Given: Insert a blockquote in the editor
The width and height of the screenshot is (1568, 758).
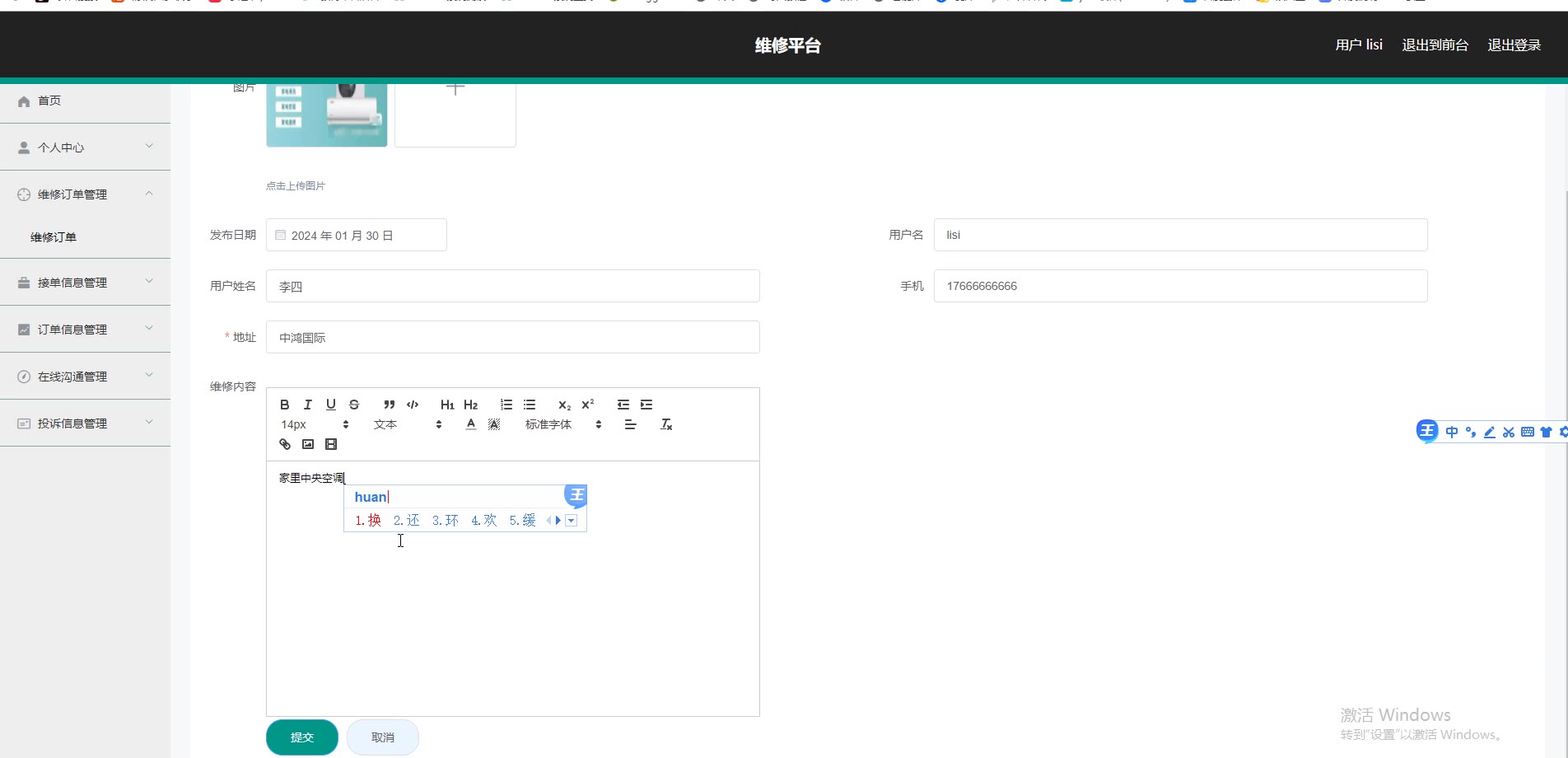Looking at the screenshot, I should [x=390, y=405].
